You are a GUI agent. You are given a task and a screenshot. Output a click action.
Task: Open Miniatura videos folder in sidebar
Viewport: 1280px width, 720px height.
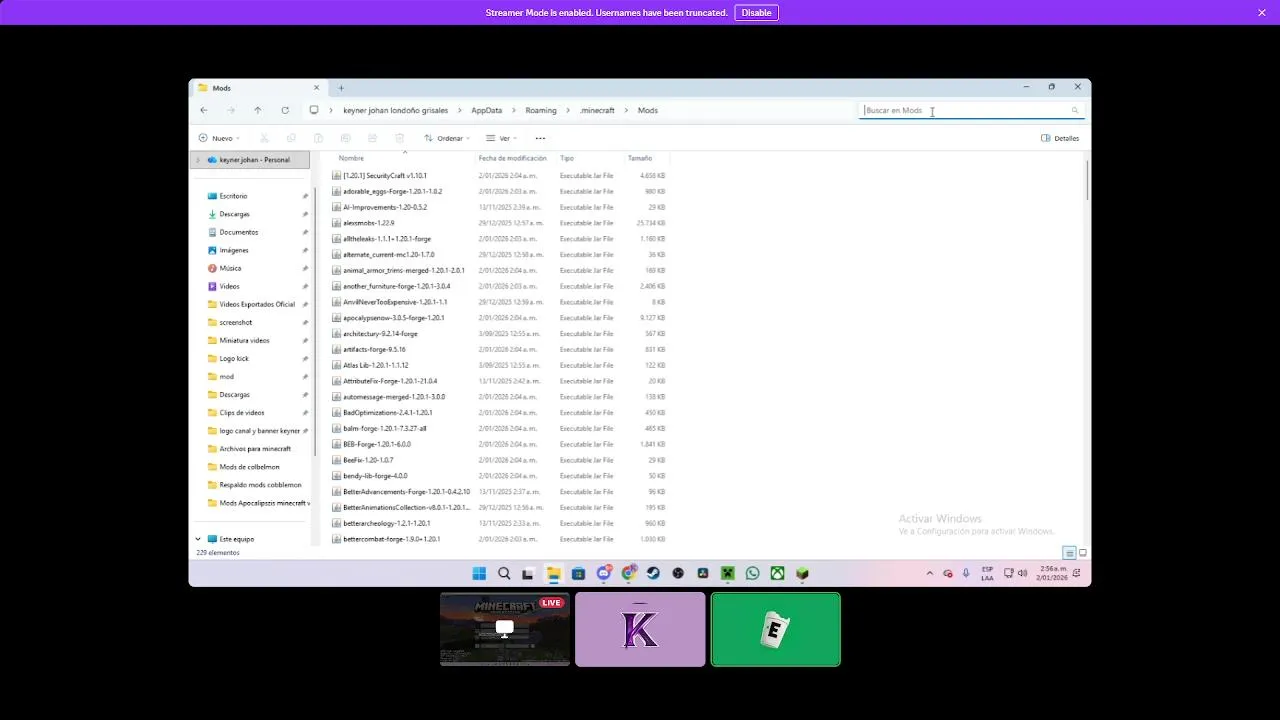click(244, 340)
